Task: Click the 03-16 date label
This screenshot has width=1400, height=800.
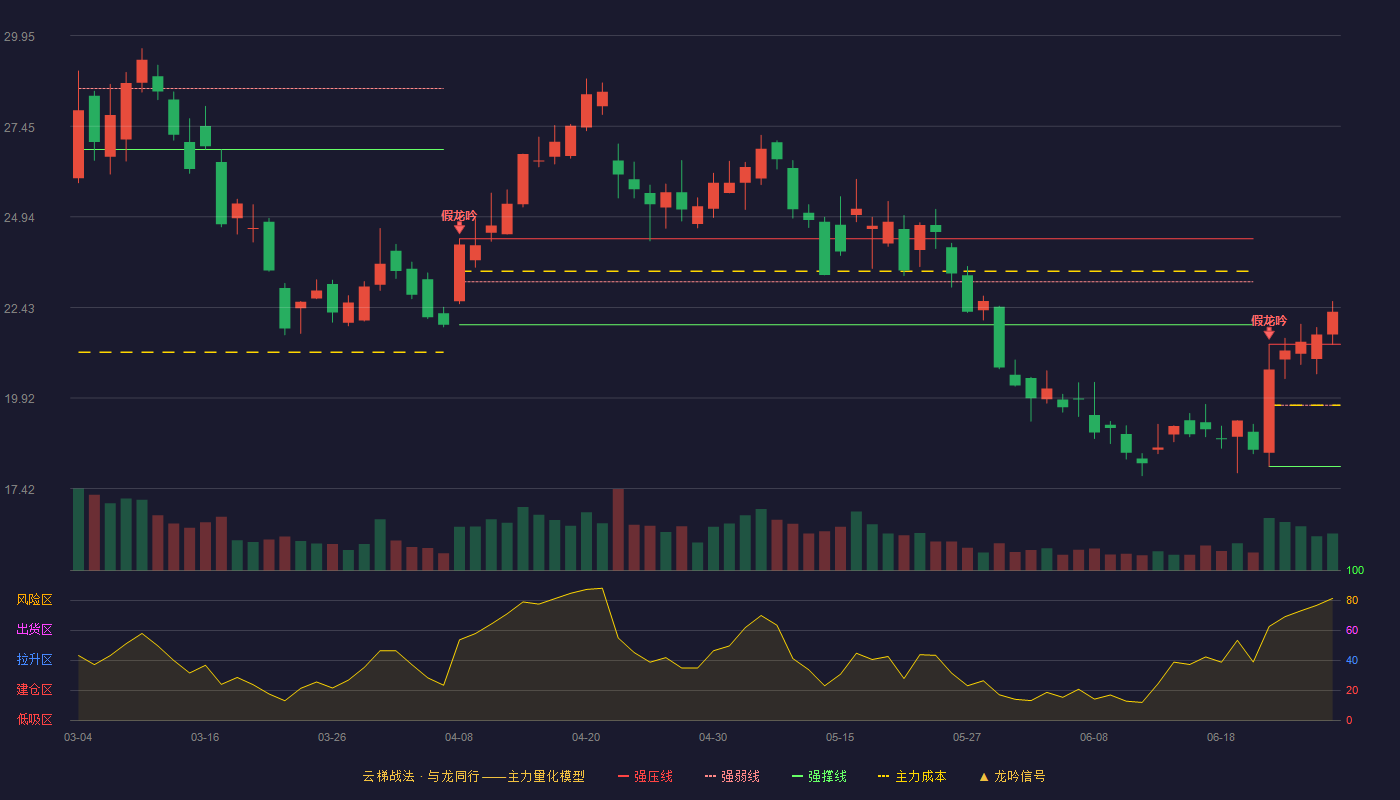Action: (205, 737)
